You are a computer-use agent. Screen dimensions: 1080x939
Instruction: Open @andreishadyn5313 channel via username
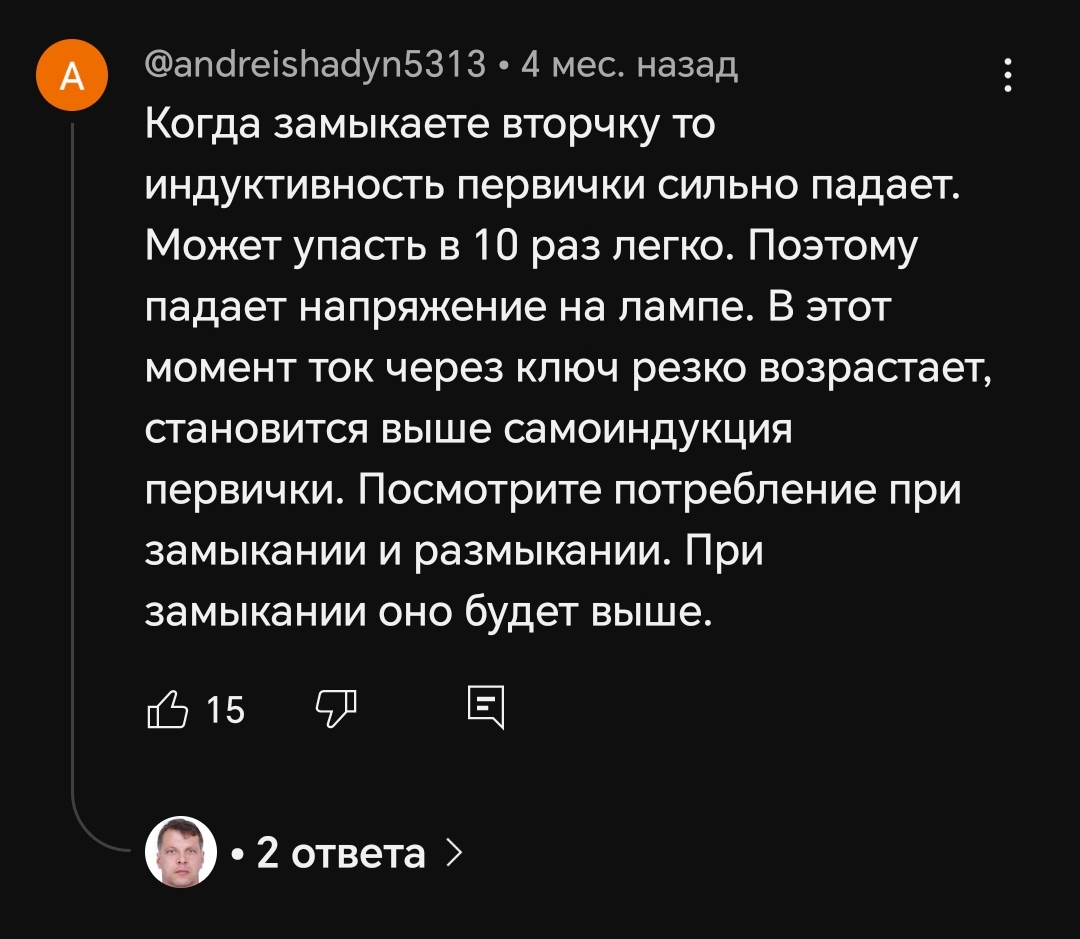click(315, 66)
